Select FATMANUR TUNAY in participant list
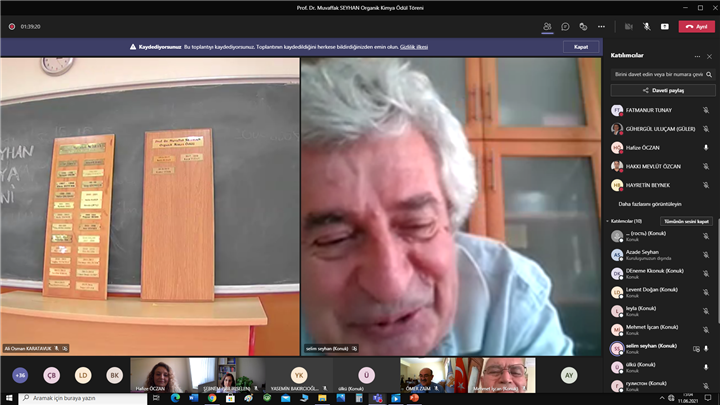Viewport: 720px width, 405px height. [648, 110]
